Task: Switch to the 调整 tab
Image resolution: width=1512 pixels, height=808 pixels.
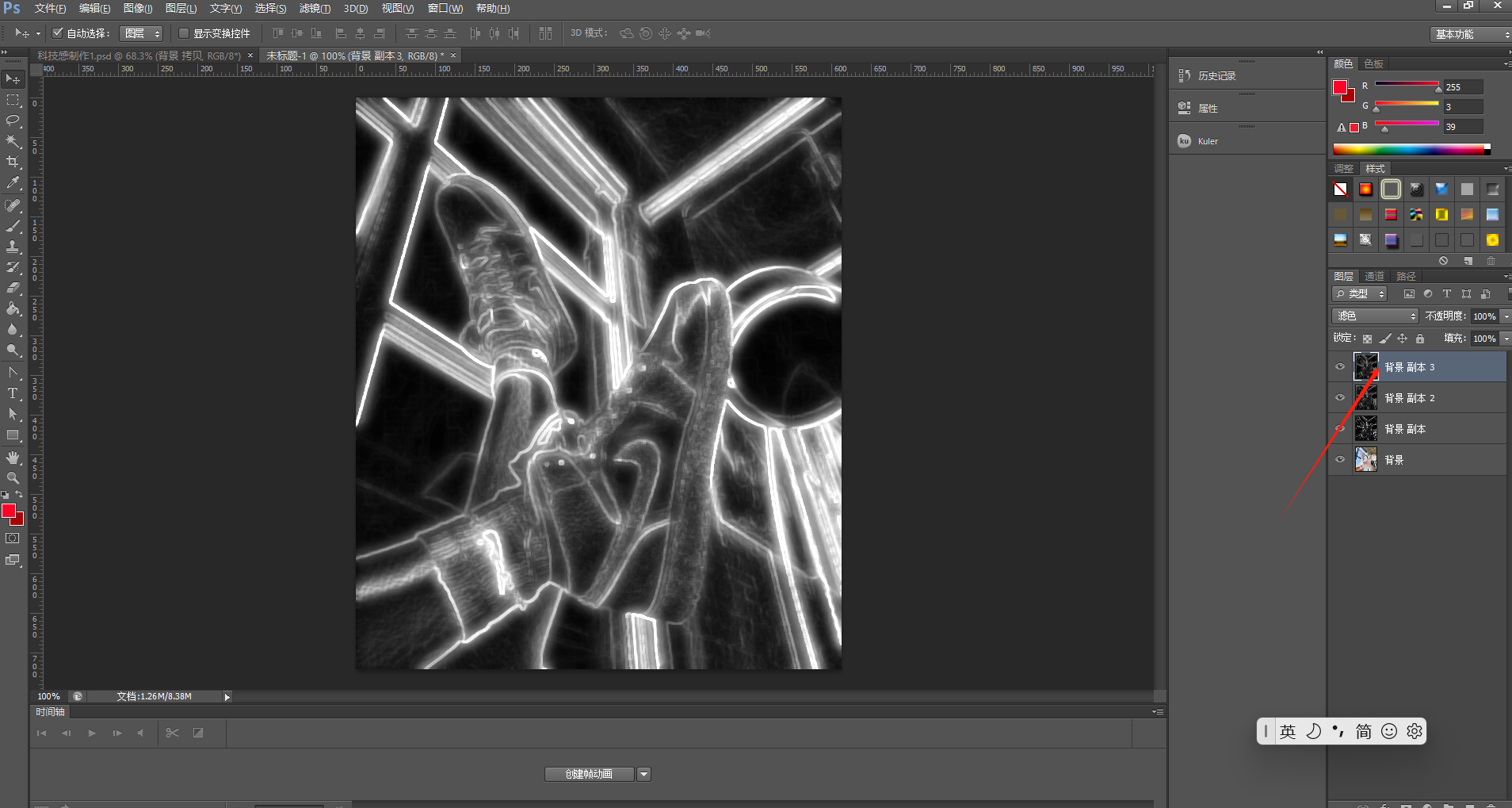Action: pos(1343,168)
